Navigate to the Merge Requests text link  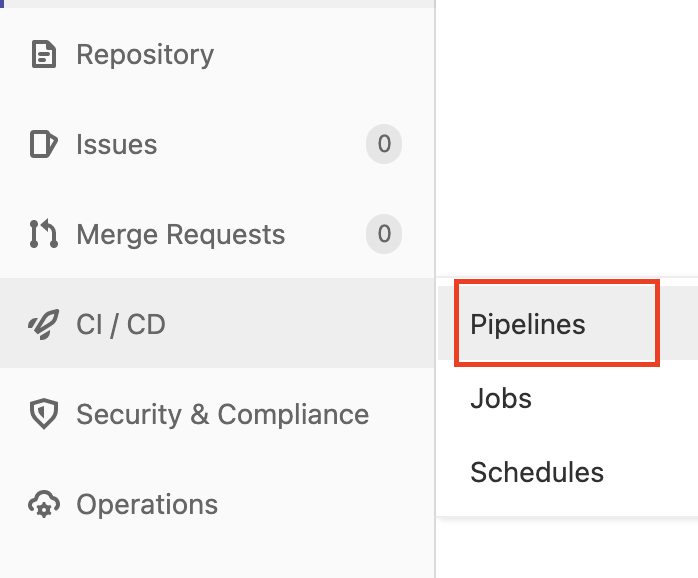coord(181,235)
